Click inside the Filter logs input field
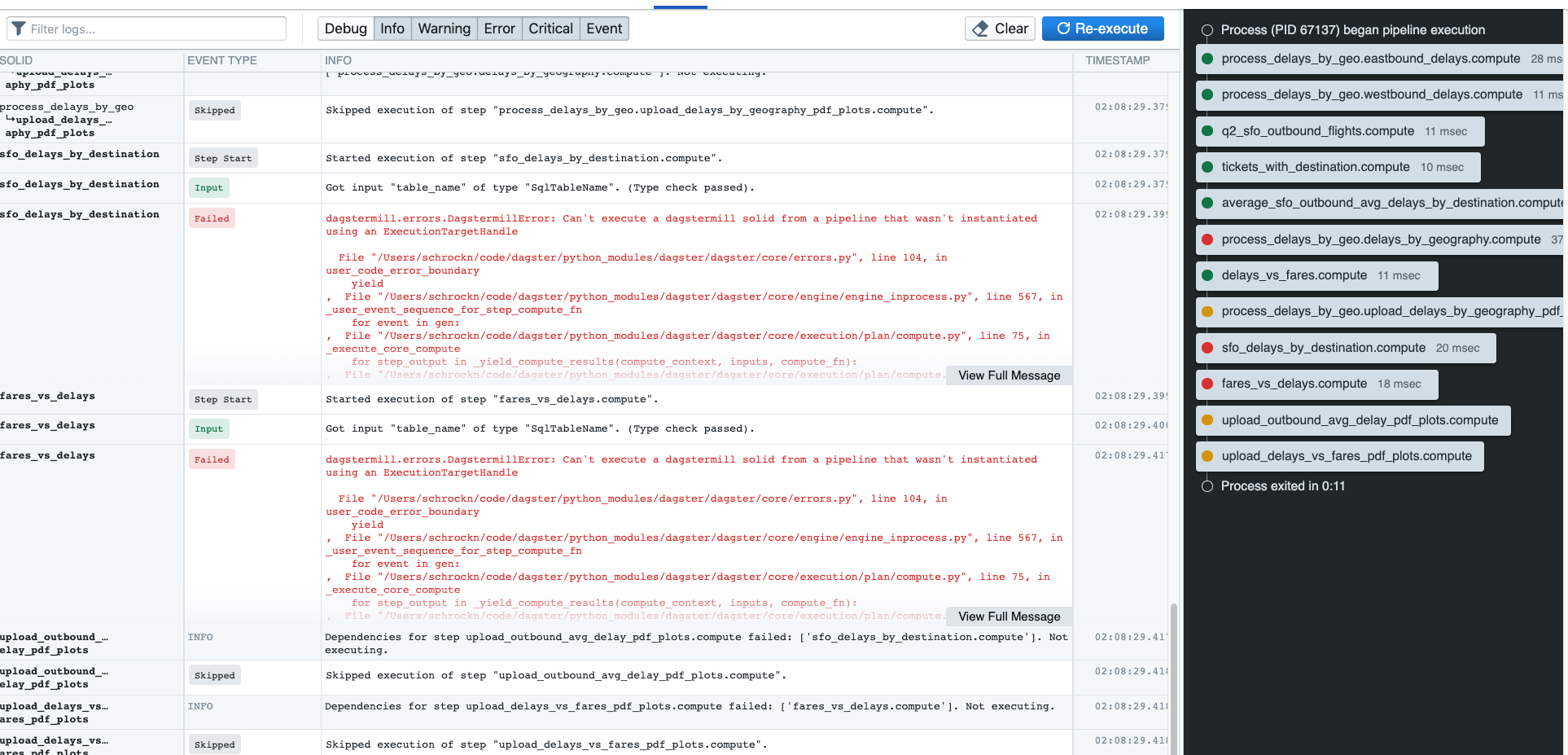This screenshot has width=1568, height=755. (x=147, y=29)
